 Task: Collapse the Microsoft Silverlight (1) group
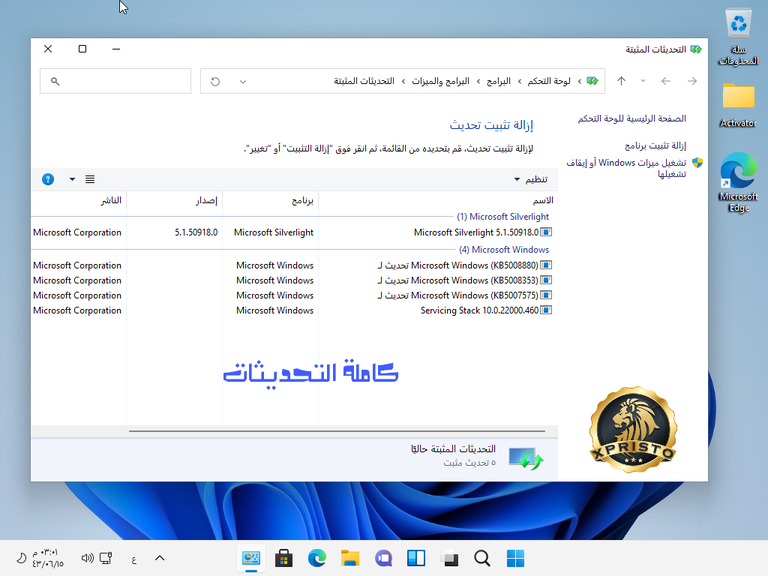click(503, 216)
